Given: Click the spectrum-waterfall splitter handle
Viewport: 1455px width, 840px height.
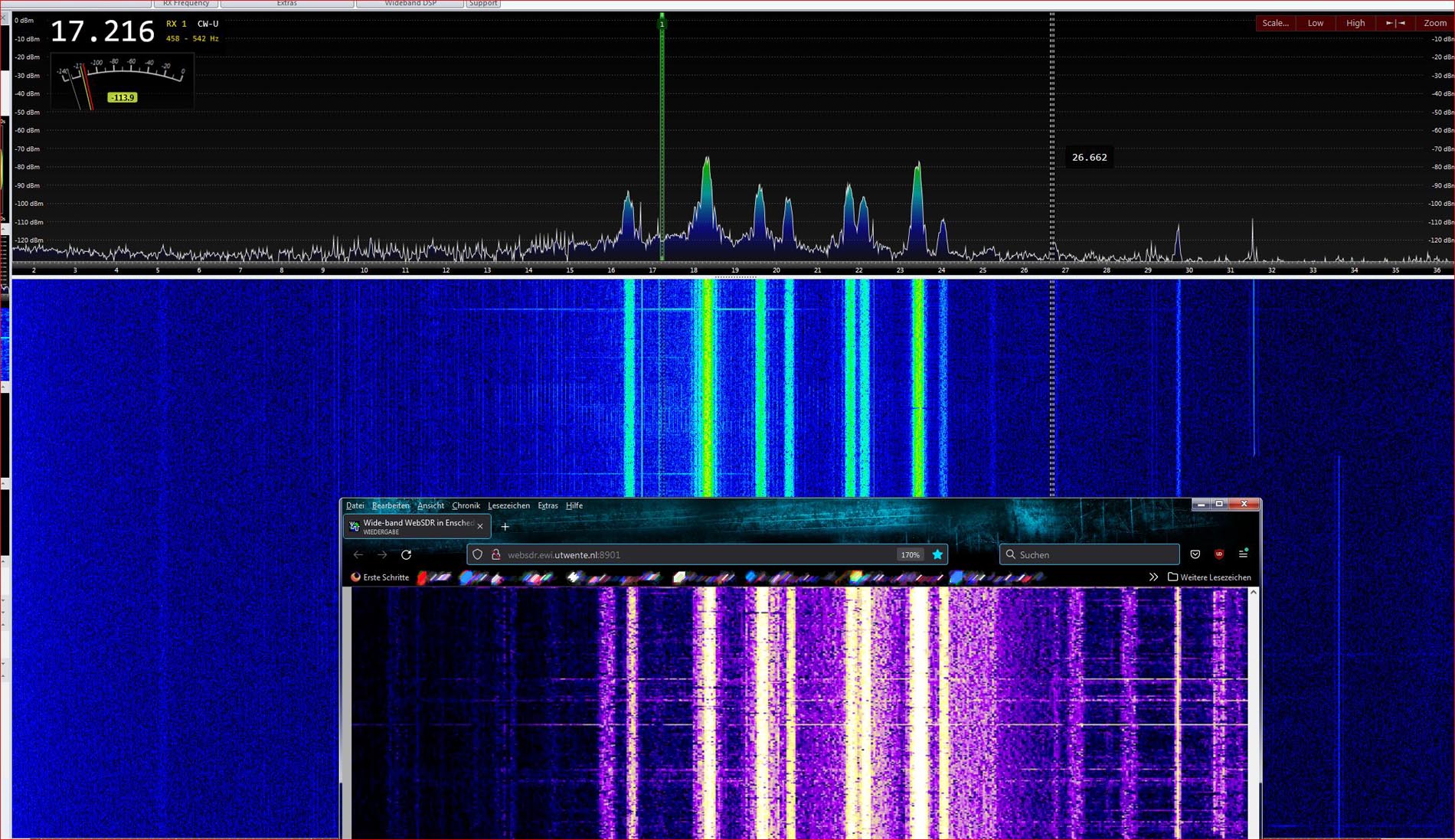Looking at the screenshot, I should [x=734, y=277].
